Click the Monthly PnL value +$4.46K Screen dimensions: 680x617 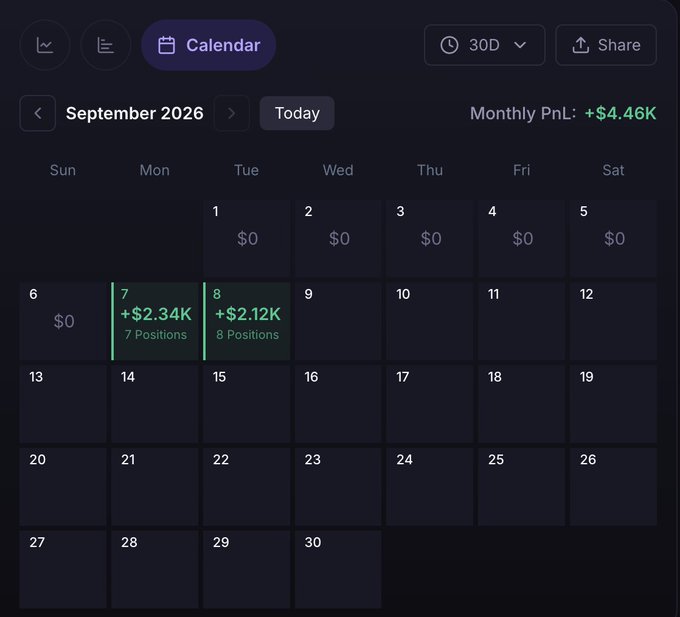(x=620, y=113)
